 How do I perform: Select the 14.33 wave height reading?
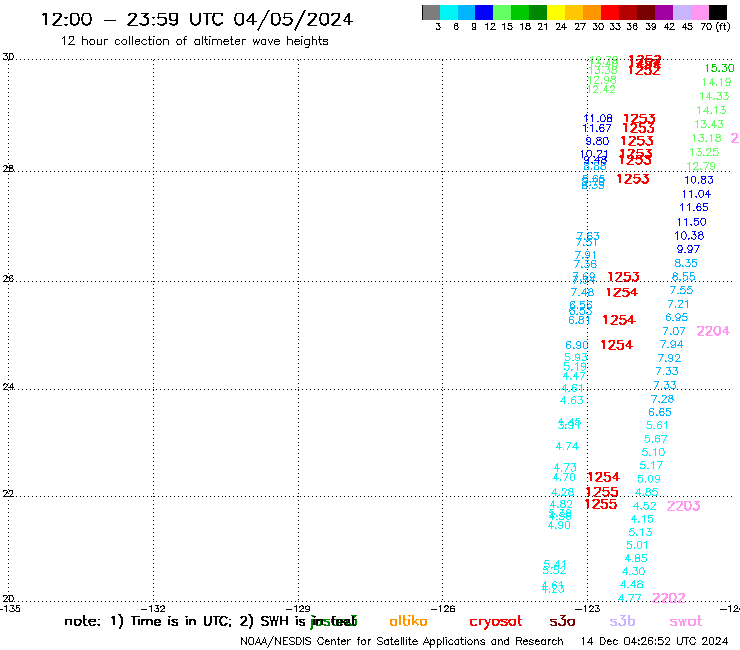pyautogui.click(x=714, y=96)
